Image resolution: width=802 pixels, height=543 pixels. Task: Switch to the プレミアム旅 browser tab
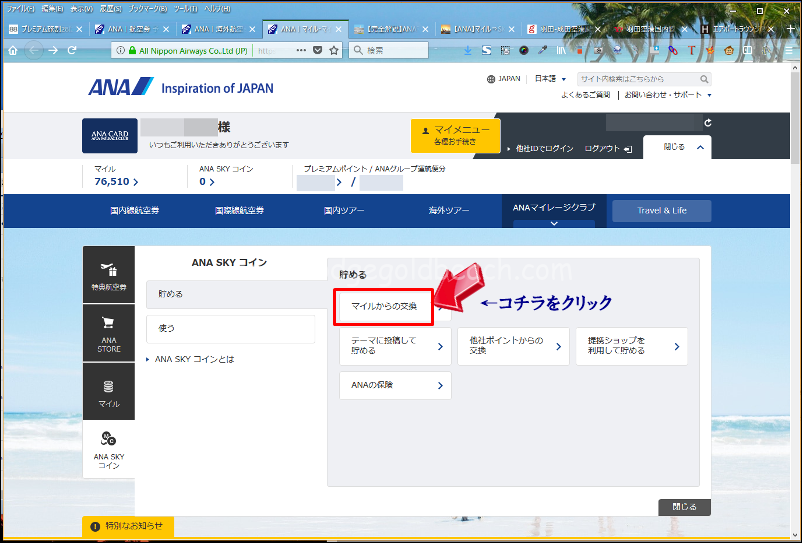coord(46,29)
